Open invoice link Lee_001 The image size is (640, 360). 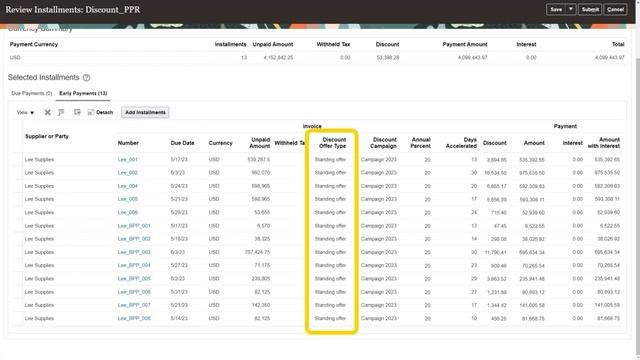pos(128,160)
